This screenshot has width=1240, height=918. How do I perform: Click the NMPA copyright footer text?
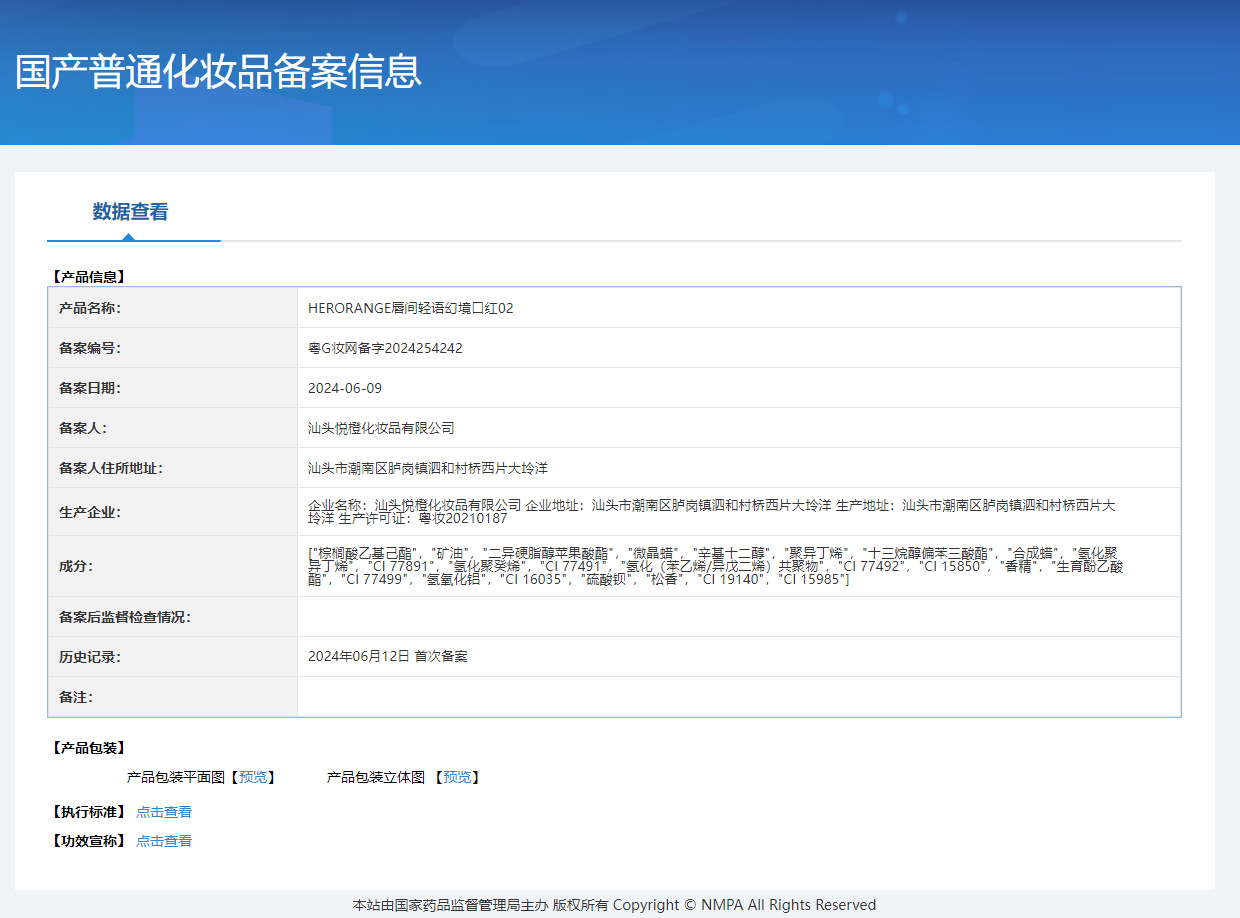coord(614,905)
